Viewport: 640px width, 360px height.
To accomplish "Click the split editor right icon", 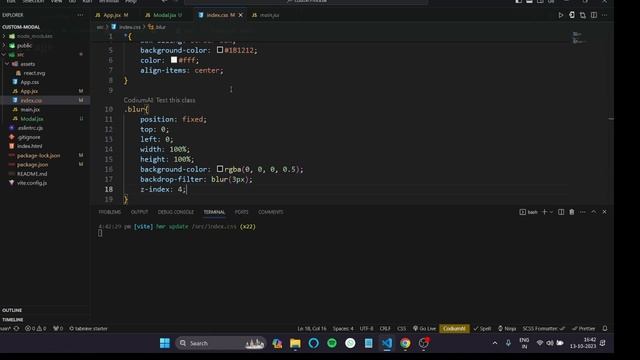I will click(x=594, y=15).
